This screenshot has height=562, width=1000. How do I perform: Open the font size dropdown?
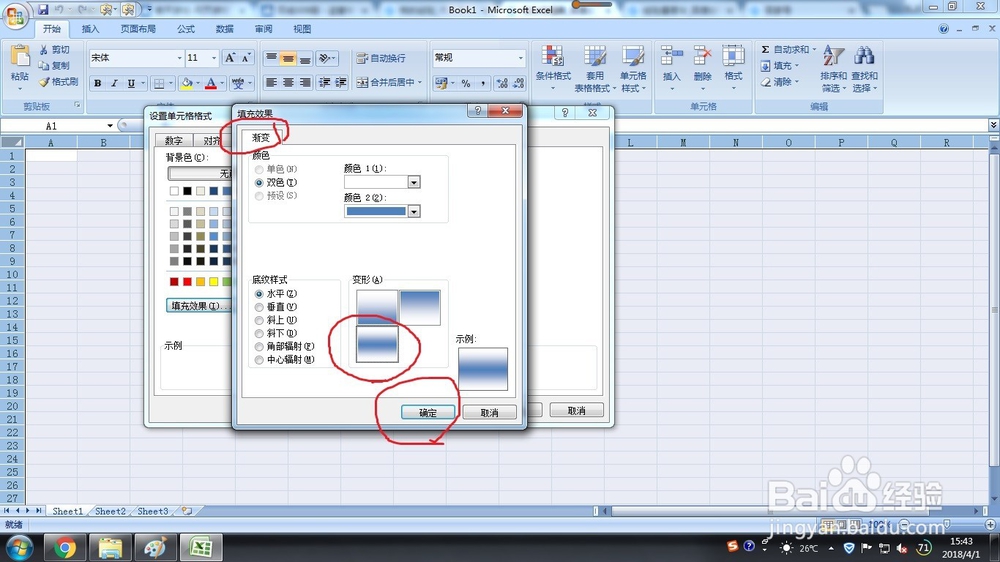(x=214, y=58)
